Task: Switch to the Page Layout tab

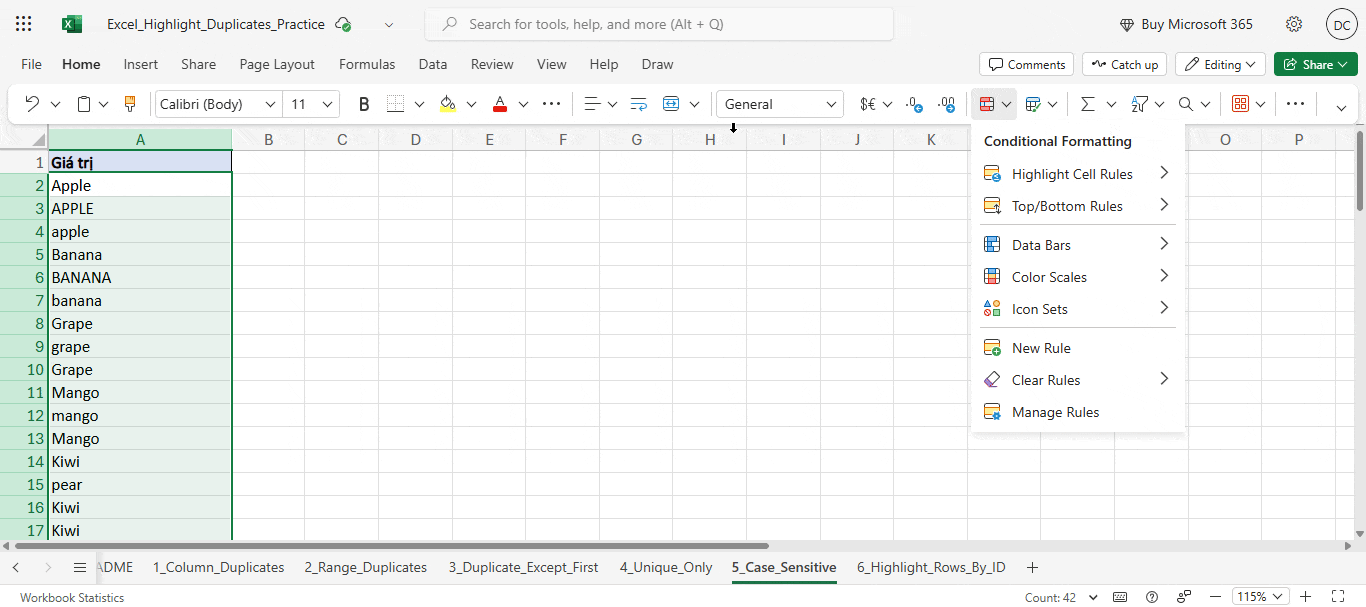Action: click(277, 64)
